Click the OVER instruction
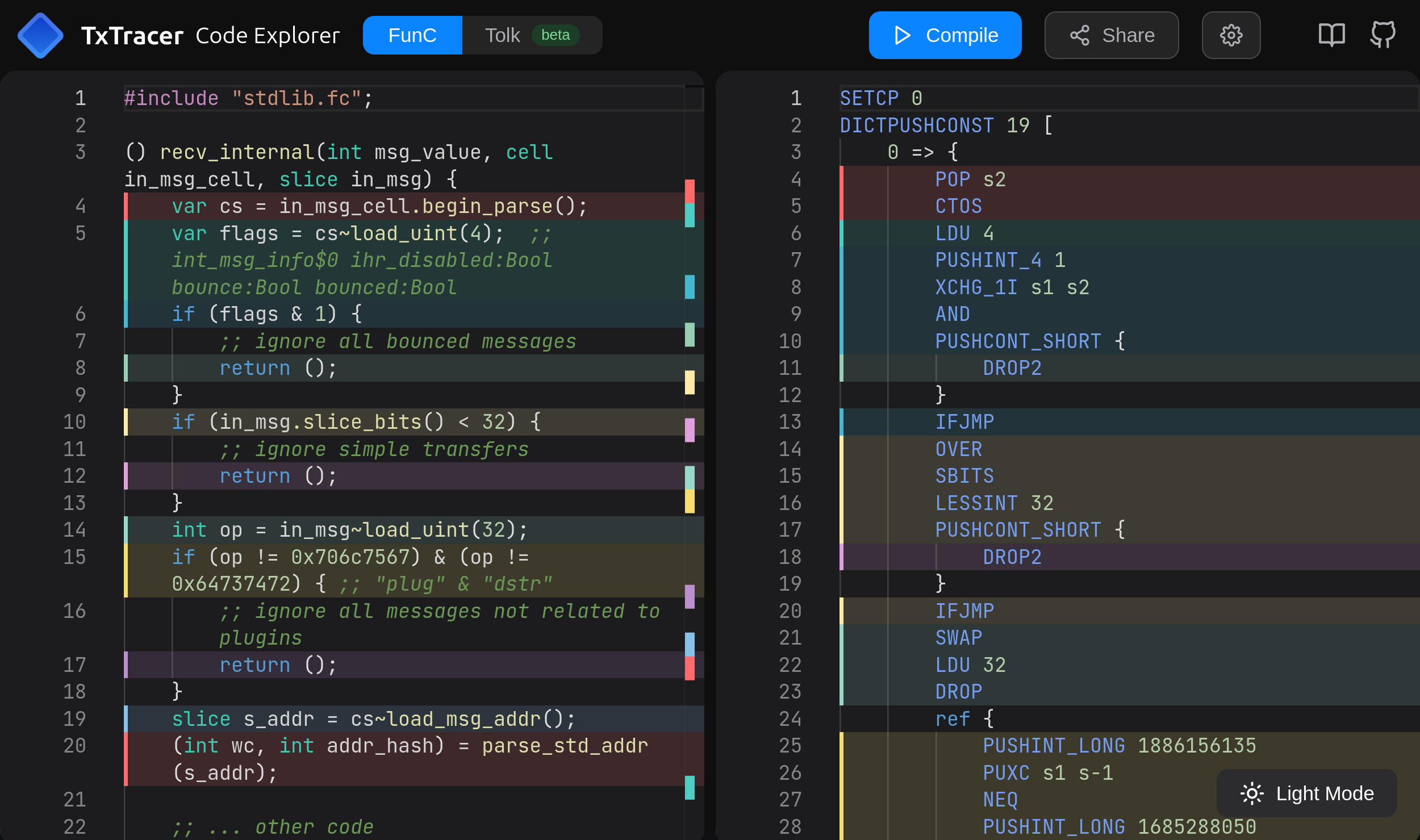The width and height of the screenshot is (1420, 840). [x=959, y=449]
